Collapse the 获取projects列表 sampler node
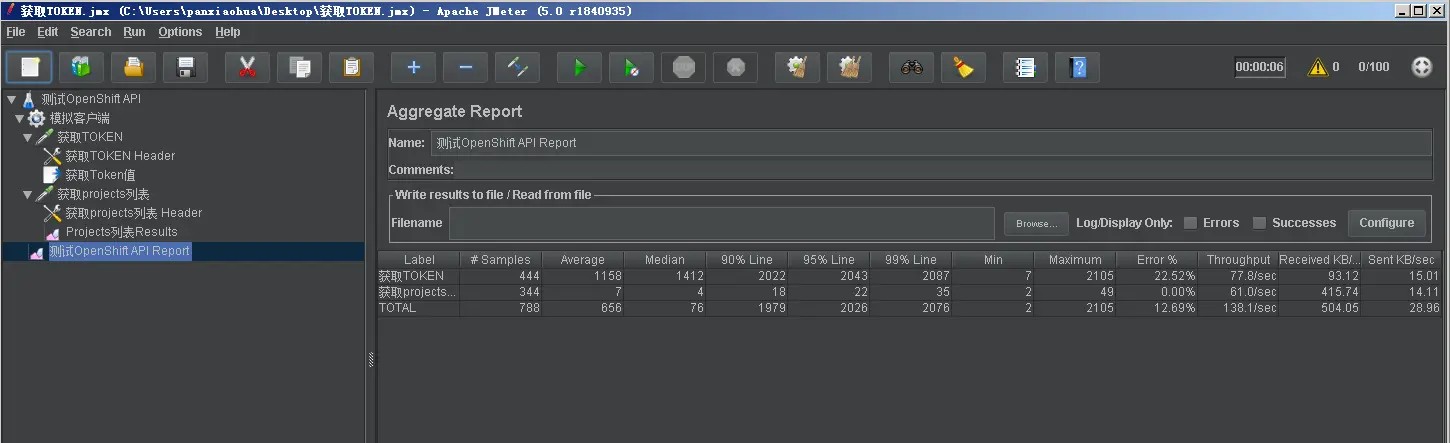 pyautogui.click(x=27, y=194)
